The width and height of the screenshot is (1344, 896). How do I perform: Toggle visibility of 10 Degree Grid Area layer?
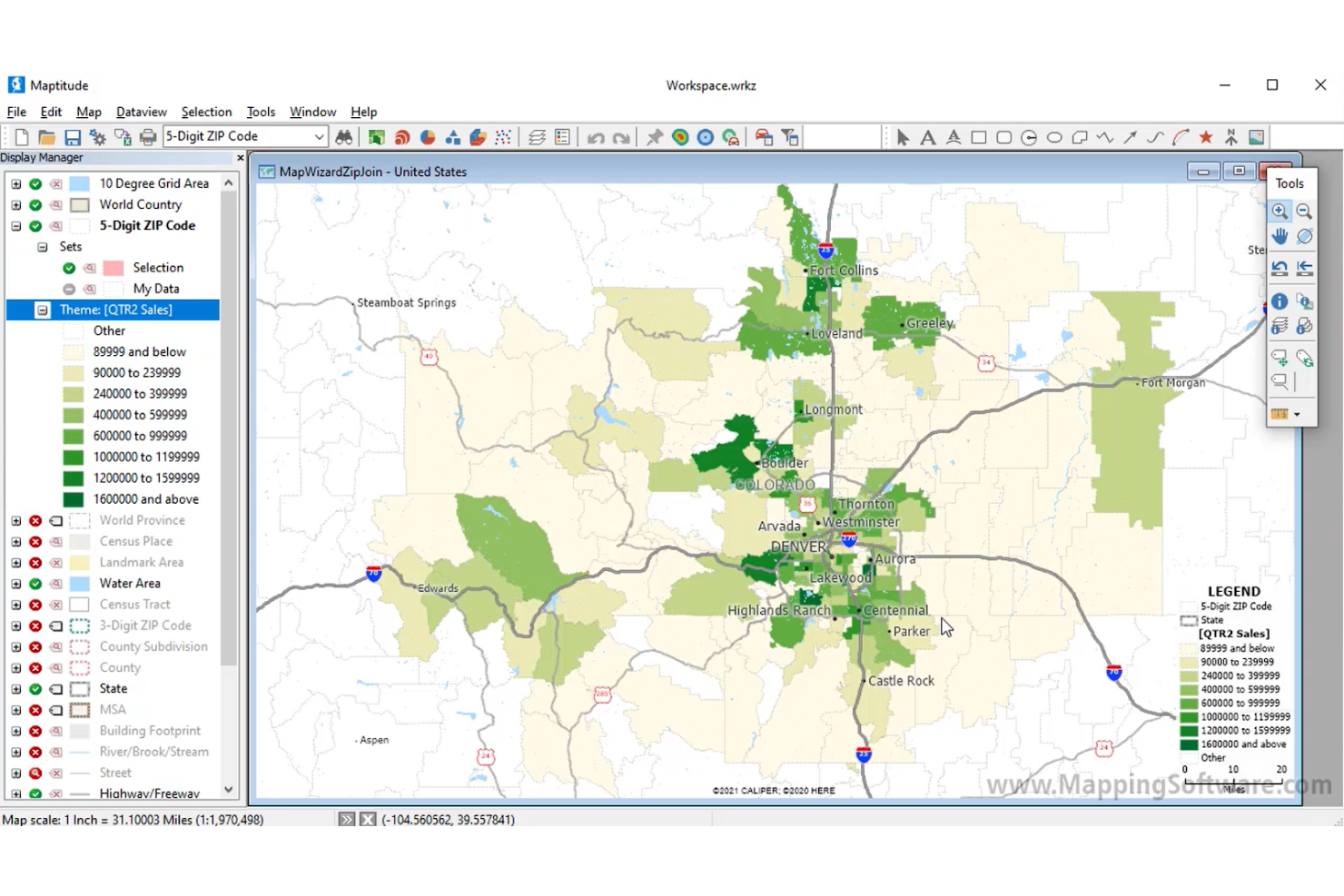pos(35,183)
